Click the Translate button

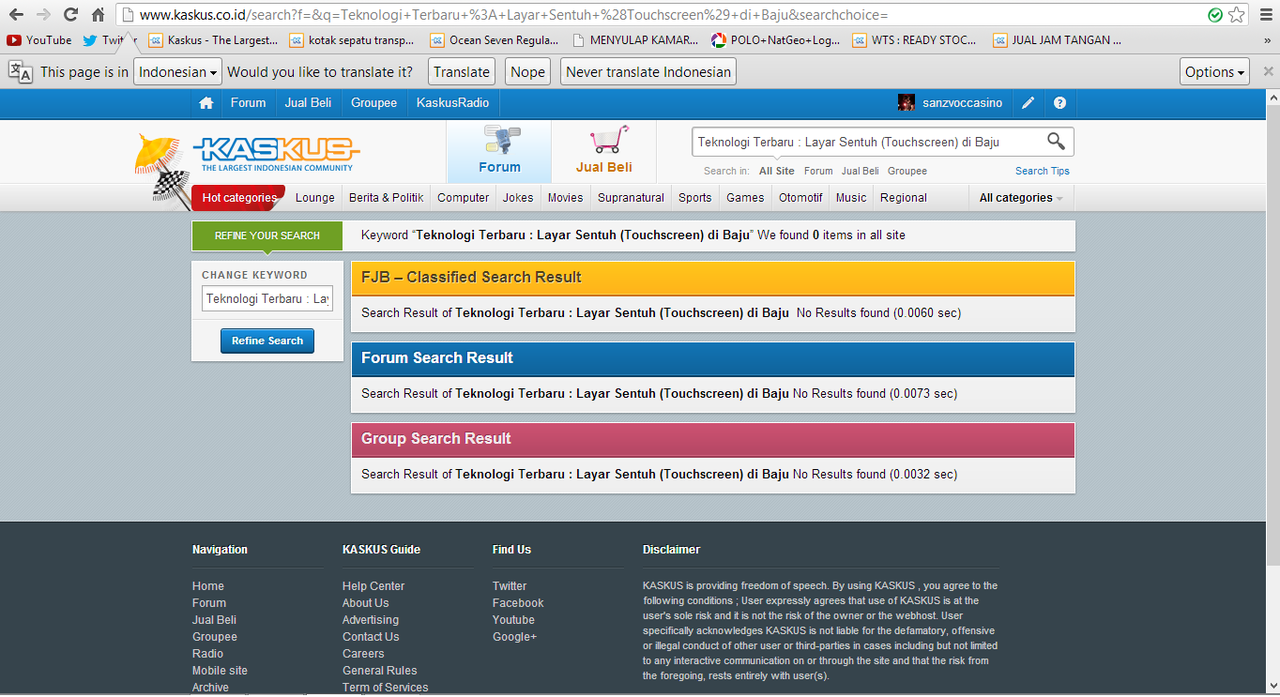click(x=462, y=72)
